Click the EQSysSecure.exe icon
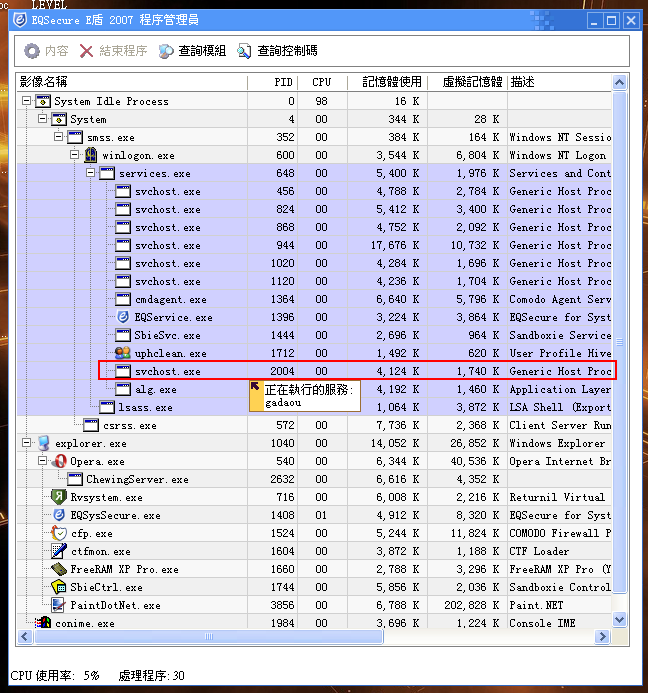648x693 pixels. (59, 515)
